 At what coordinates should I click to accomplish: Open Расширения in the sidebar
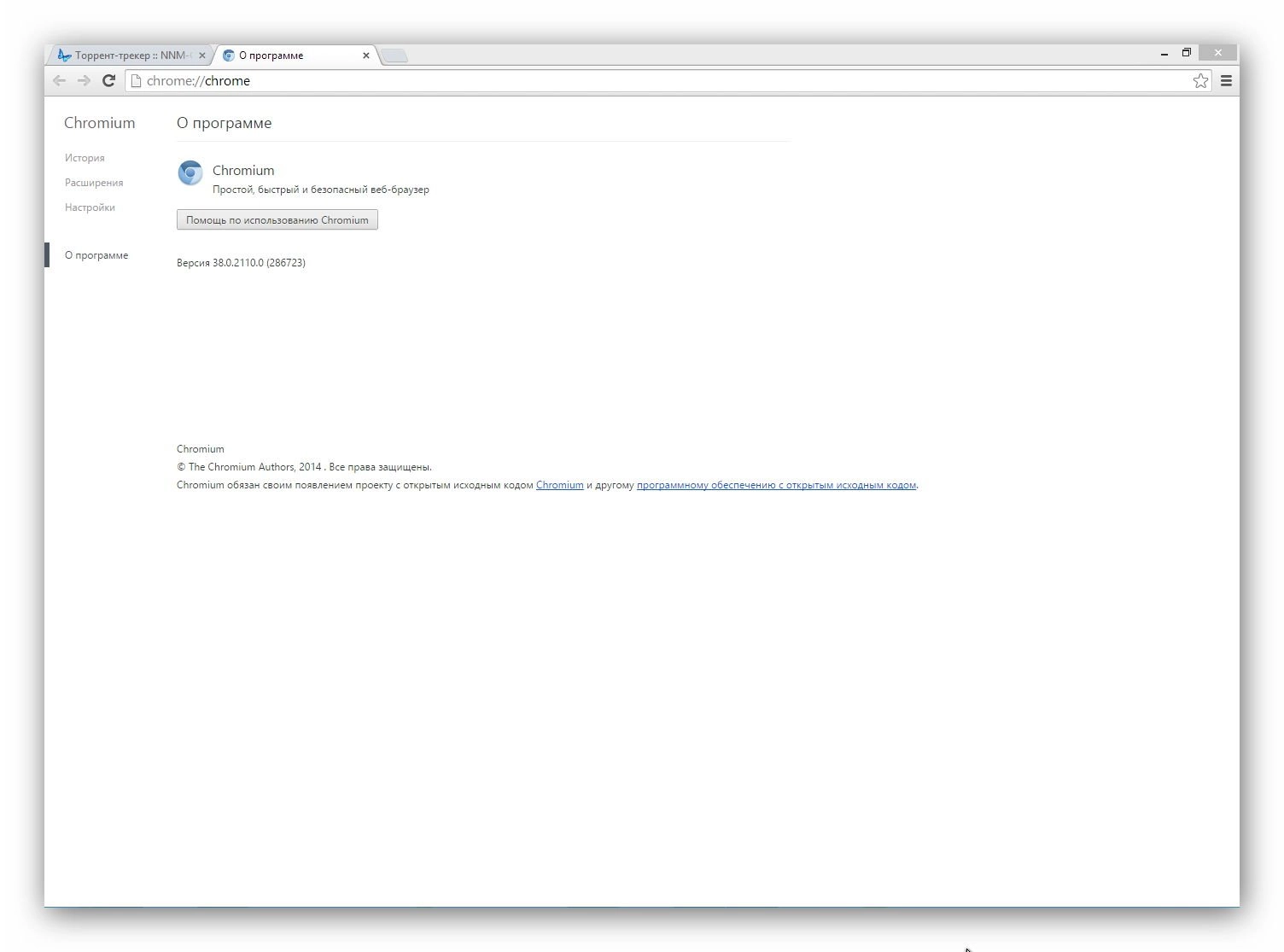pyautogui.click(x=94, y=183)
